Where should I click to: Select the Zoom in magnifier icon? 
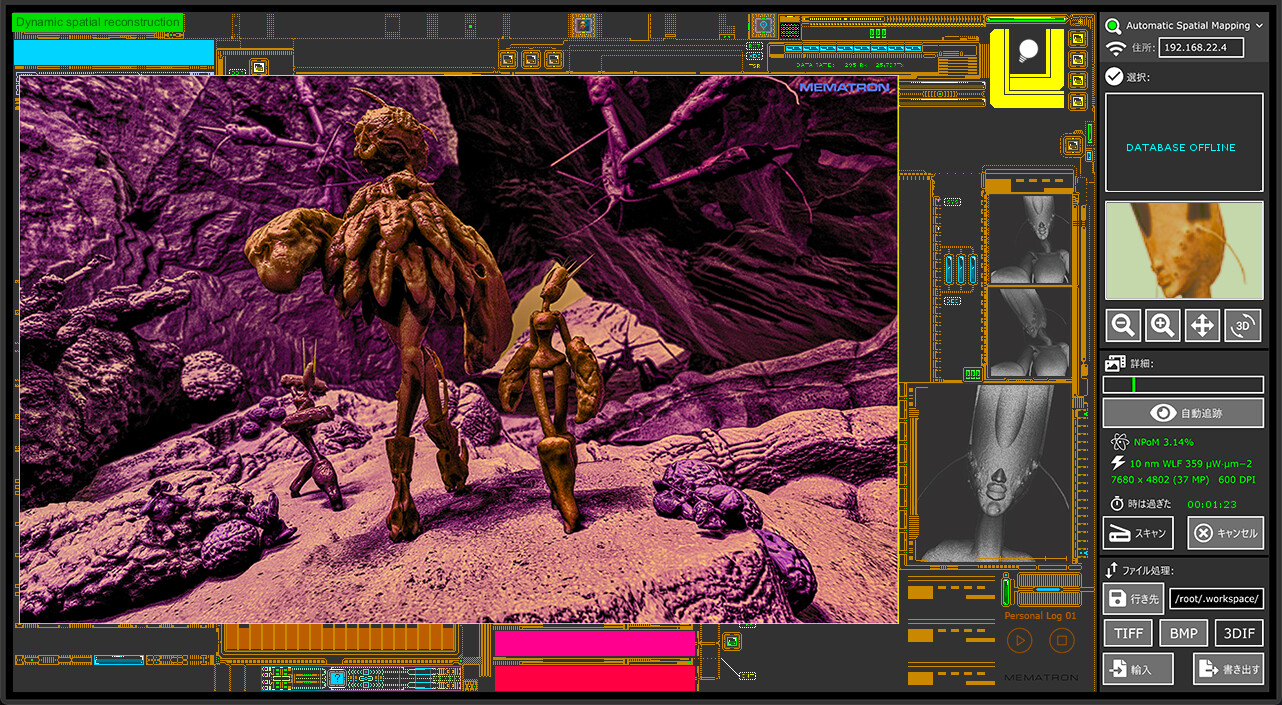(1162, 324)
